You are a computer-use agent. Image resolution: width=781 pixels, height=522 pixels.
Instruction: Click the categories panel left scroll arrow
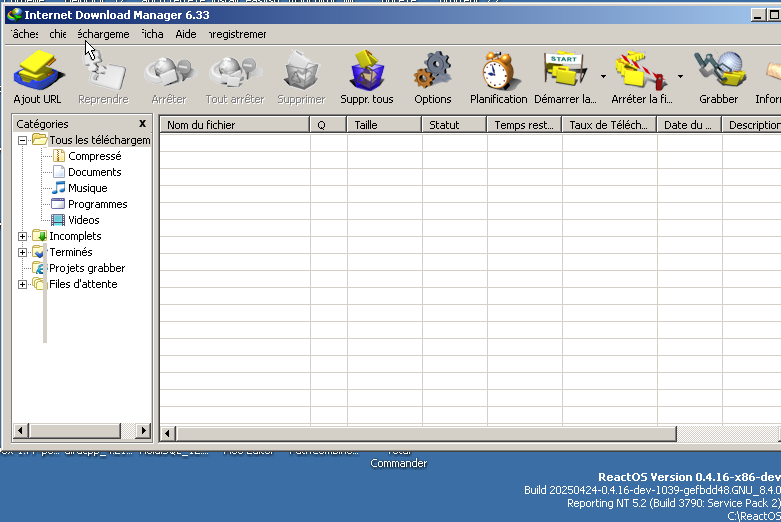pos(20,430)
